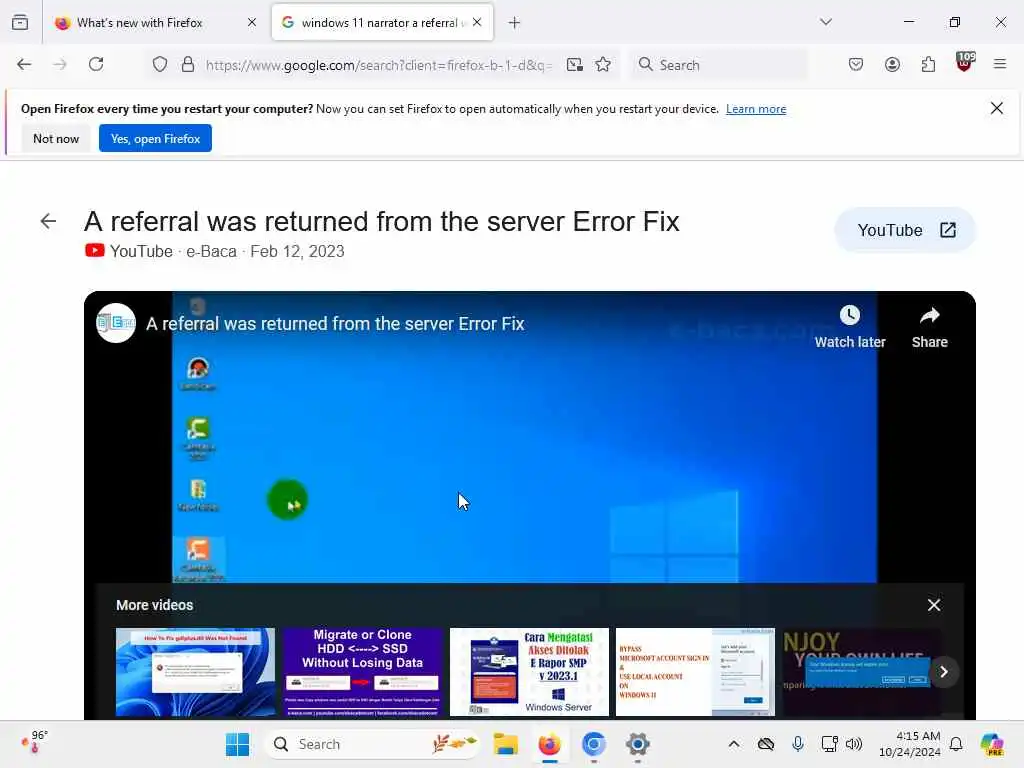The height and width of the screenshot is (768, 1024).
Task: Open Windows Start menu
Action: [x=238, y=744]
